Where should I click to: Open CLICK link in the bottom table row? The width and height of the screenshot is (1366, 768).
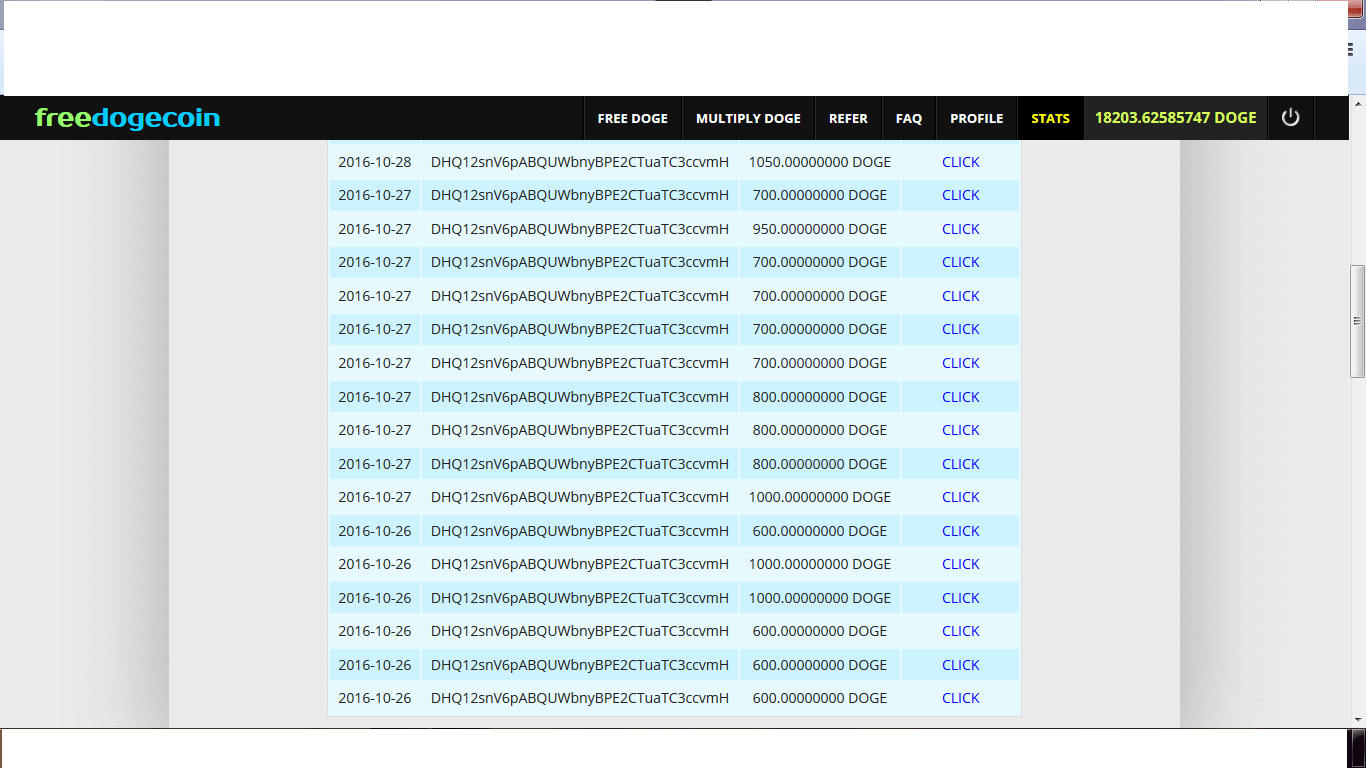point(960,698)
